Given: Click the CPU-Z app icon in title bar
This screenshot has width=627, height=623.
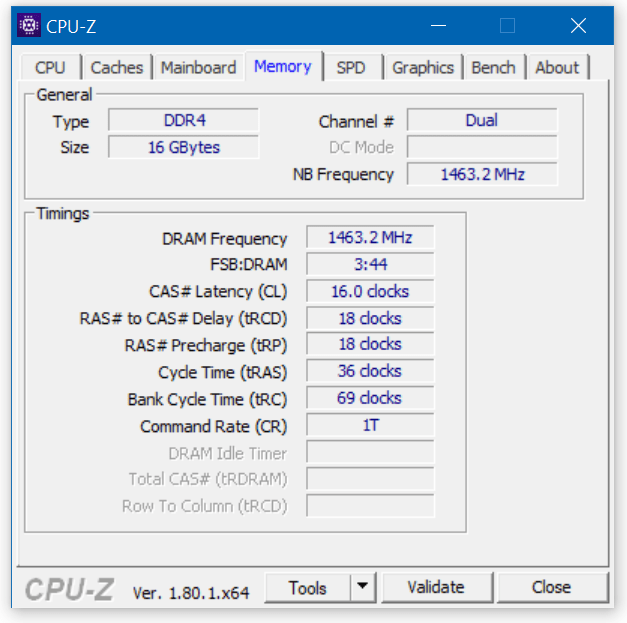Looking at the screenshot, I should (x=29, y=26).
